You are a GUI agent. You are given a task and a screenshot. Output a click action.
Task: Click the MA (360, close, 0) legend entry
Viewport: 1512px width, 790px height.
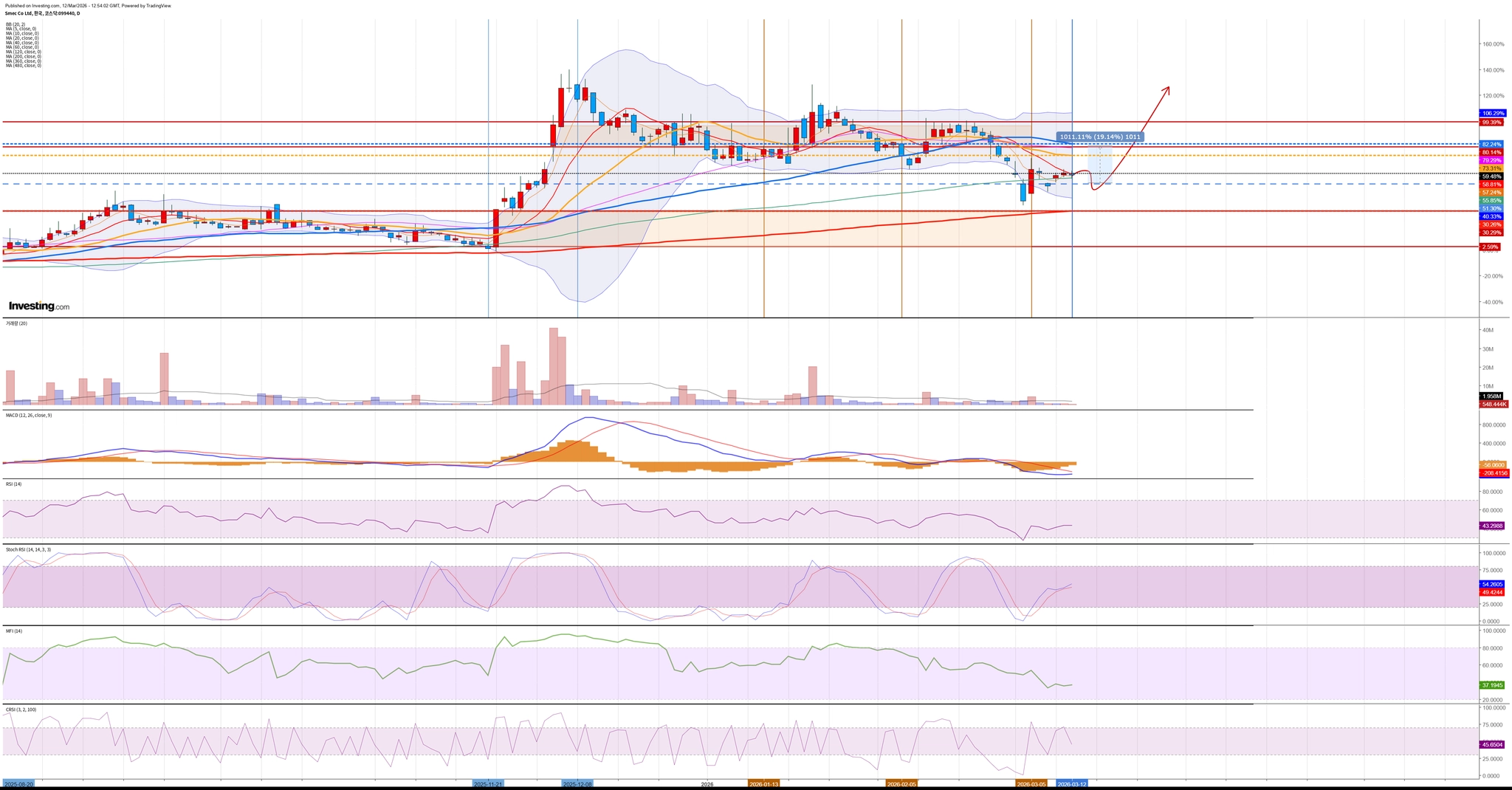click(x=24, y=61)
